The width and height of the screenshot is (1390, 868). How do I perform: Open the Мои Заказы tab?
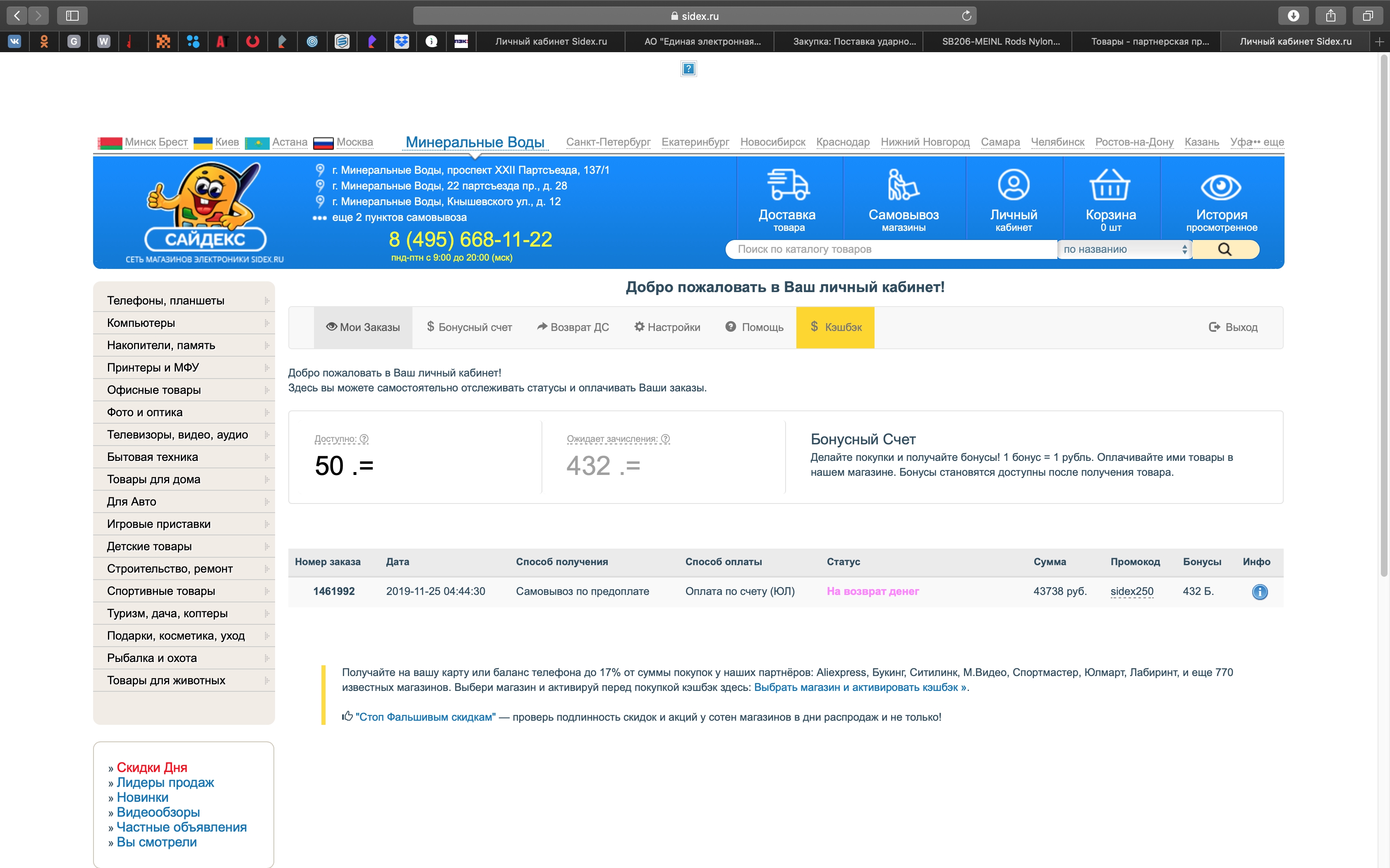click(x=363, y=327)
